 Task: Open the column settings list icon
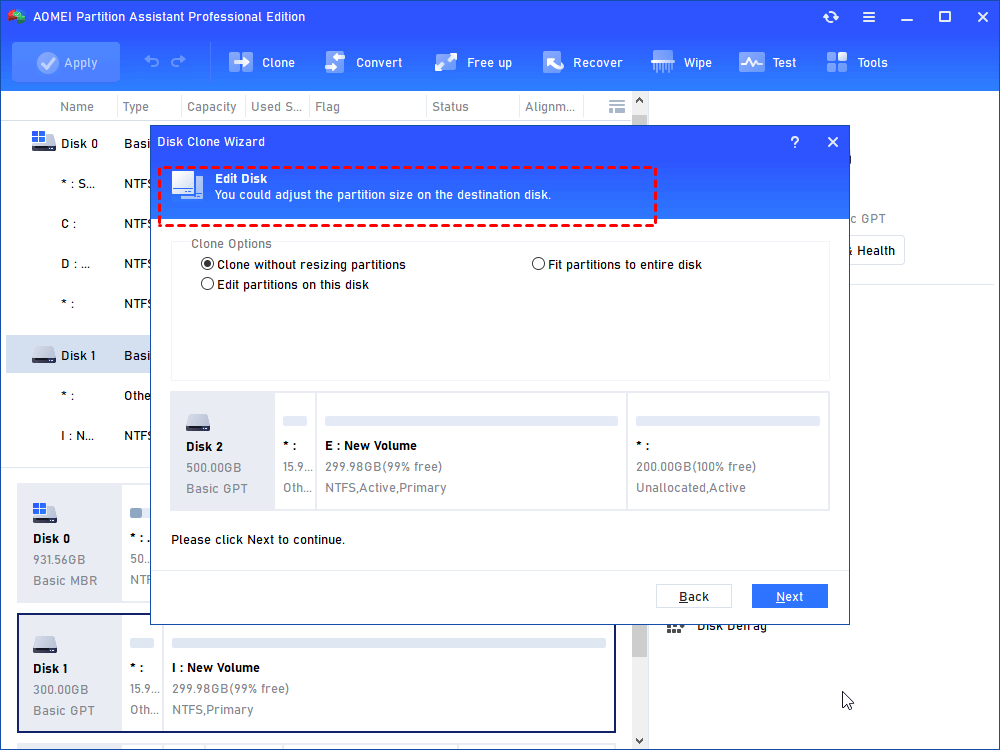[617, 107]
